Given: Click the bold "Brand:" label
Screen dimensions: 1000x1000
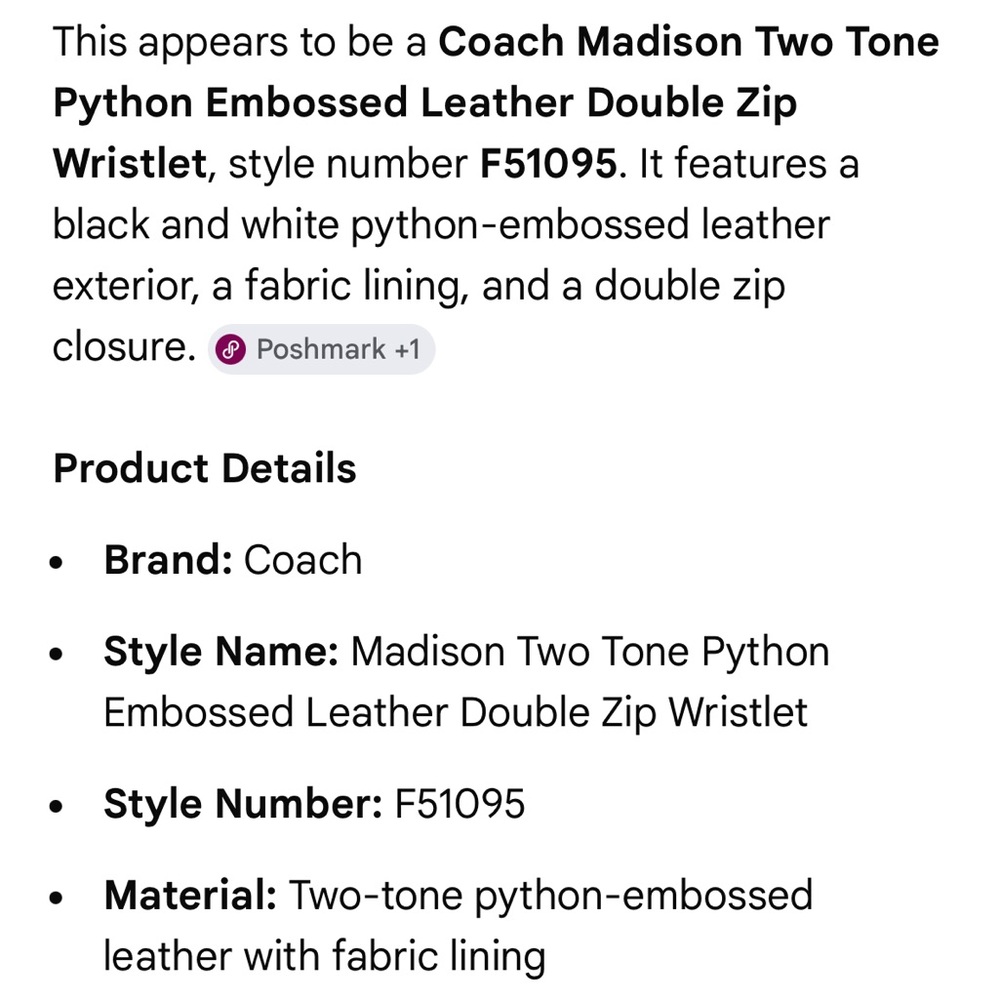Looking at the screenshot, I should tap(168, 560).
